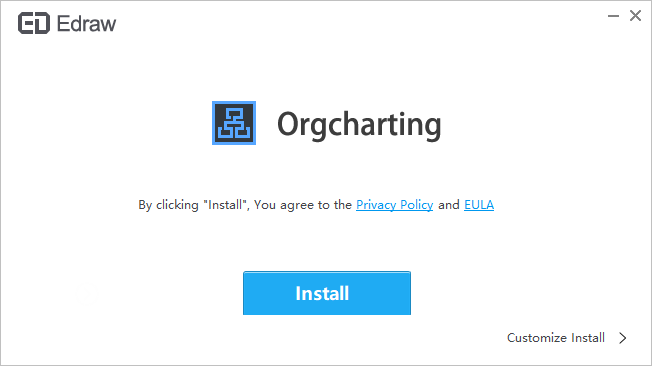Expand options via Customize Install chevron
652x366 pixels.
click(x=622, y=338)
